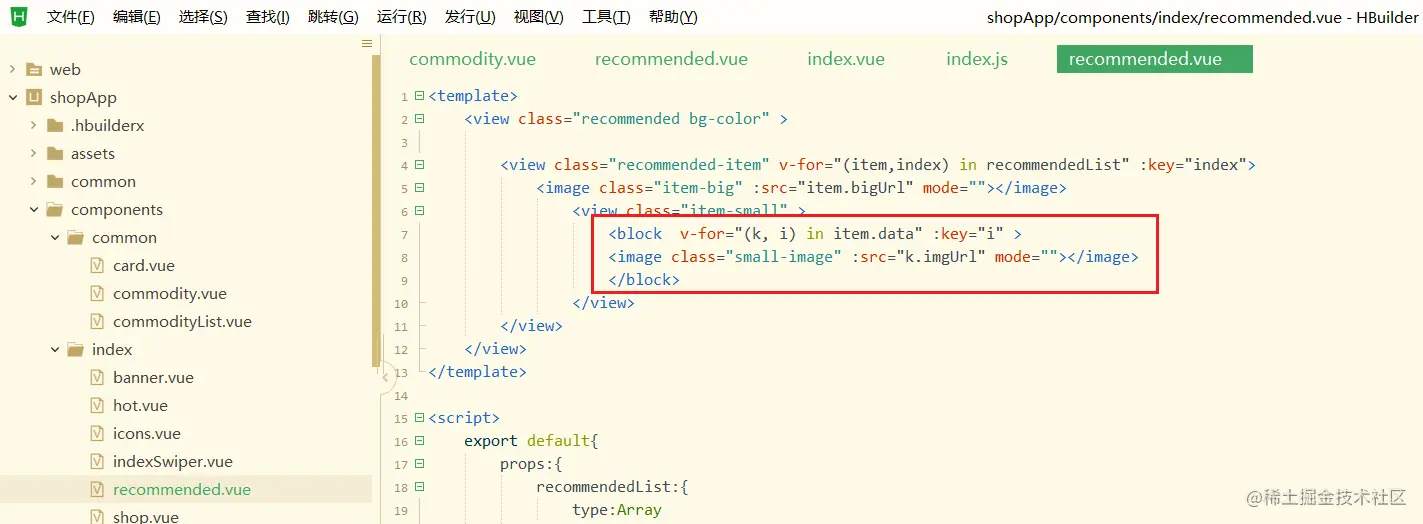Switch to the index.js editor tab
Screen dimensions: 1423x524
tap(977, 59)
